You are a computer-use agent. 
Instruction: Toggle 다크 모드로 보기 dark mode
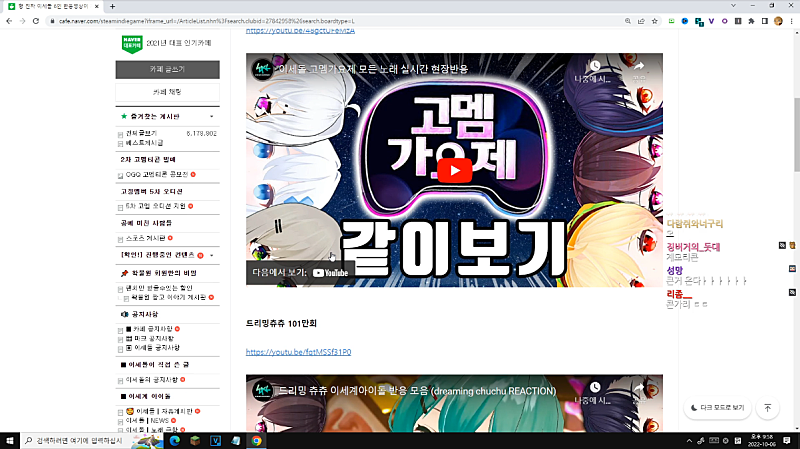718,408
